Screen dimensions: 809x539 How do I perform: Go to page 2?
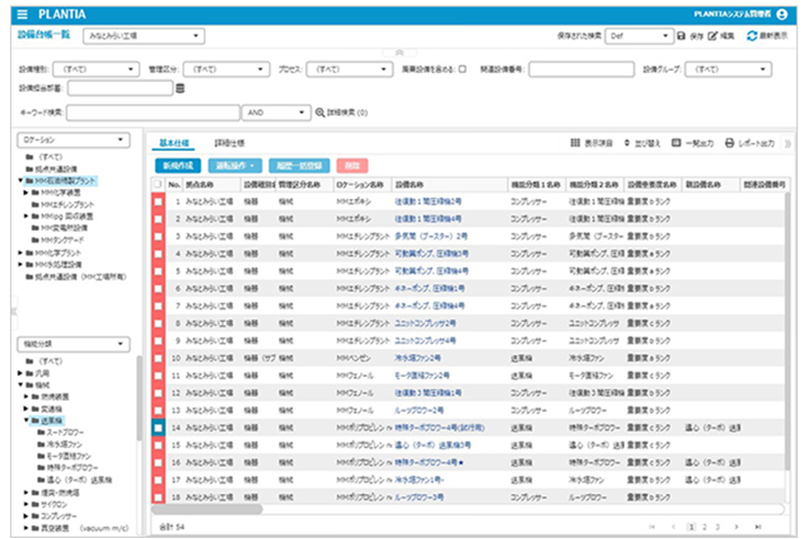(x=704, y=527)
